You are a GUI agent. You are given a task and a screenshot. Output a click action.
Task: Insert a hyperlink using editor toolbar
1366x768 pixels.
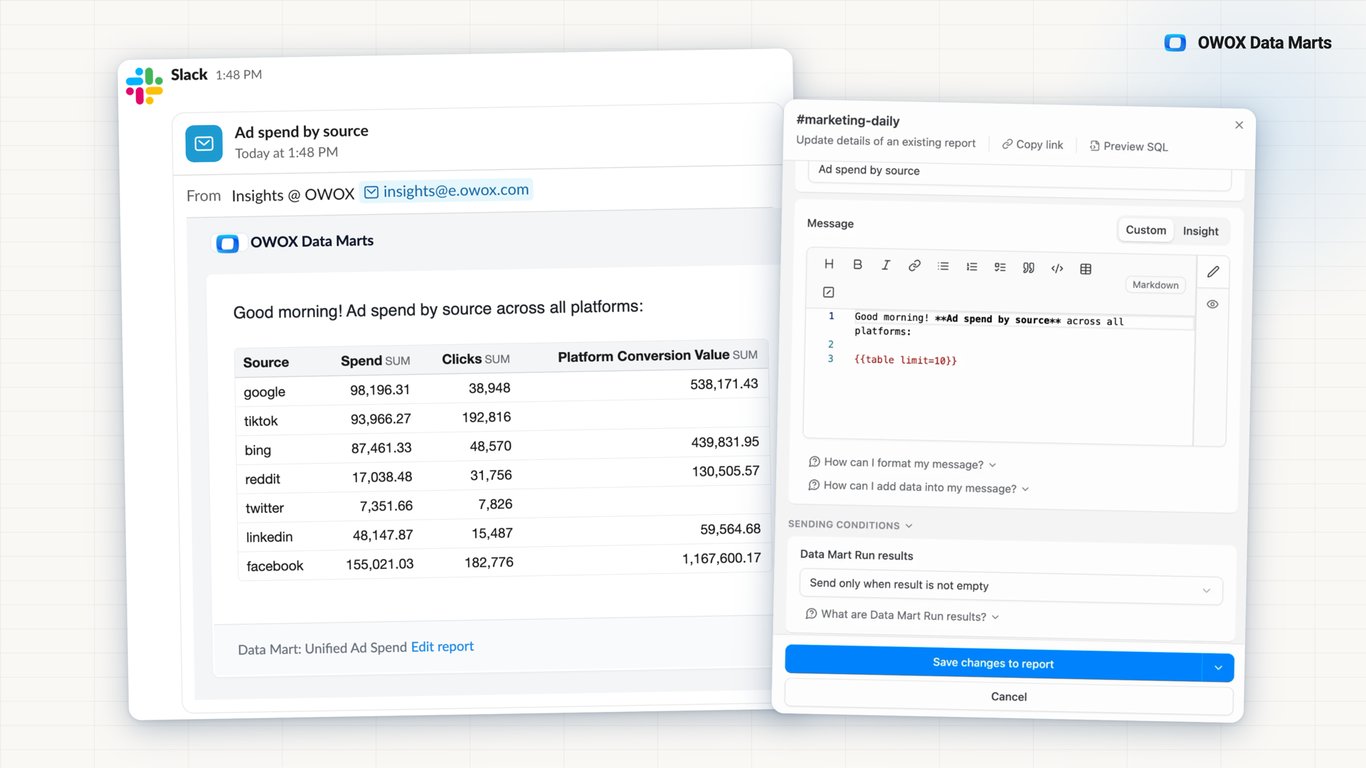pyautogui.click(x=914, y=266)
